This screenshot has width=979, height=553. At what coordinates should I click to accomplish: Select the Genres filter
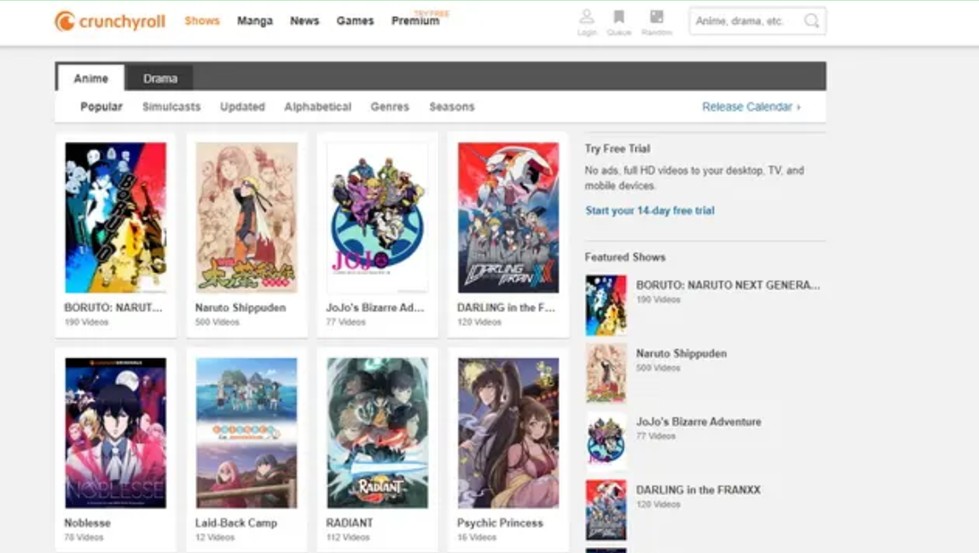[x=390, y=107]
